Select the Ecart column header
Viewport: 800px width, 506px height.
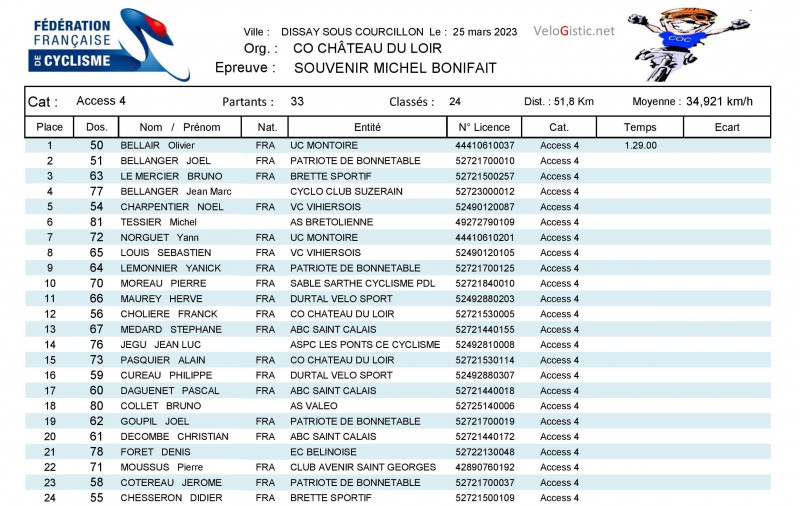click(727, 127)
